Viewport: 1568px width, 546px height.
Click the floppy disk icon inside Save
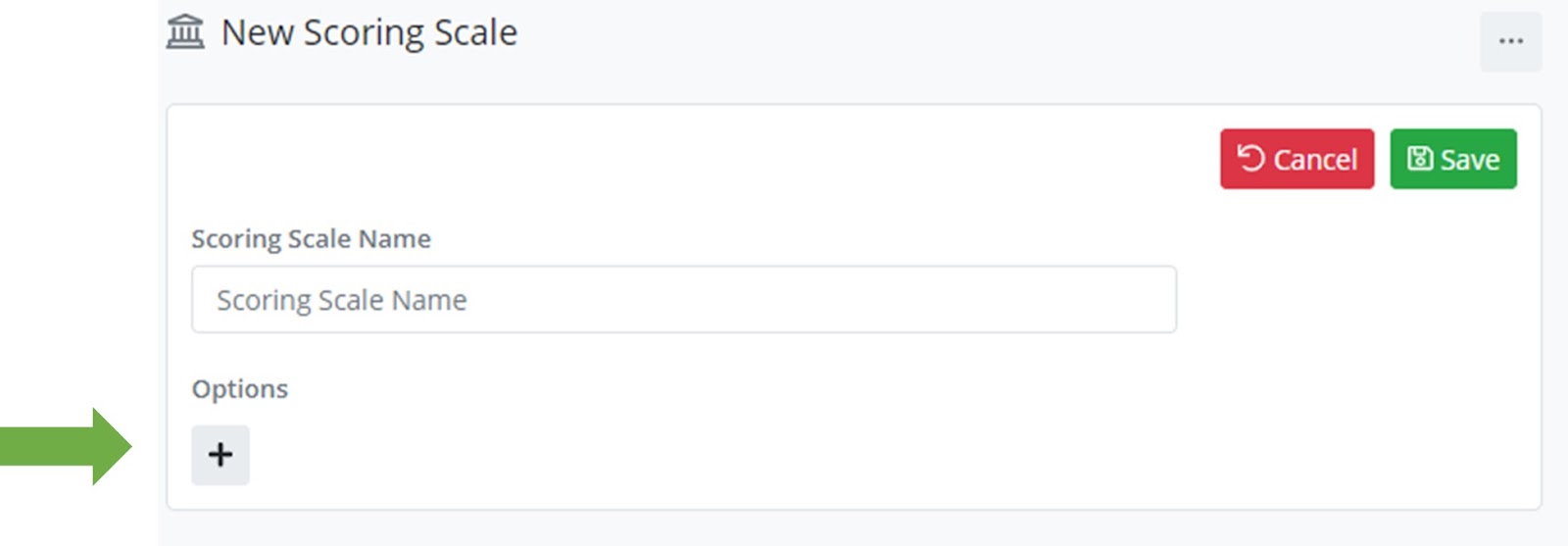pyautogui.click(x=1420, y=158)
